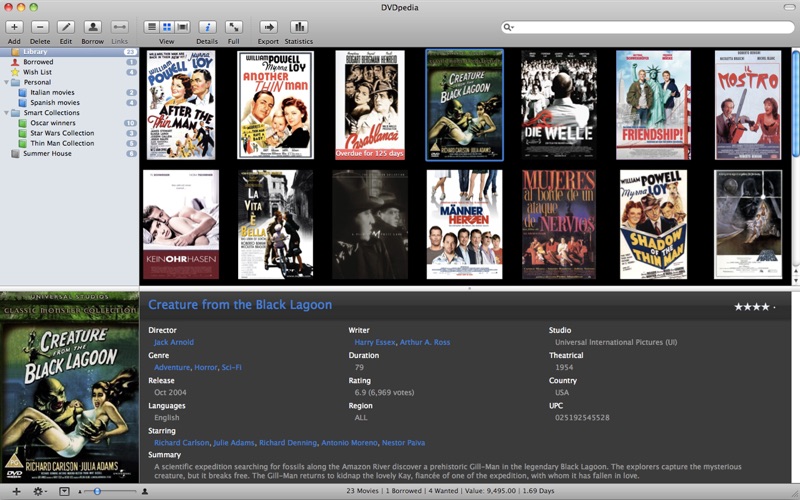Screen dimensions: 800x500
Task: Select the Borrowed collection
Action: click(69, 62)
